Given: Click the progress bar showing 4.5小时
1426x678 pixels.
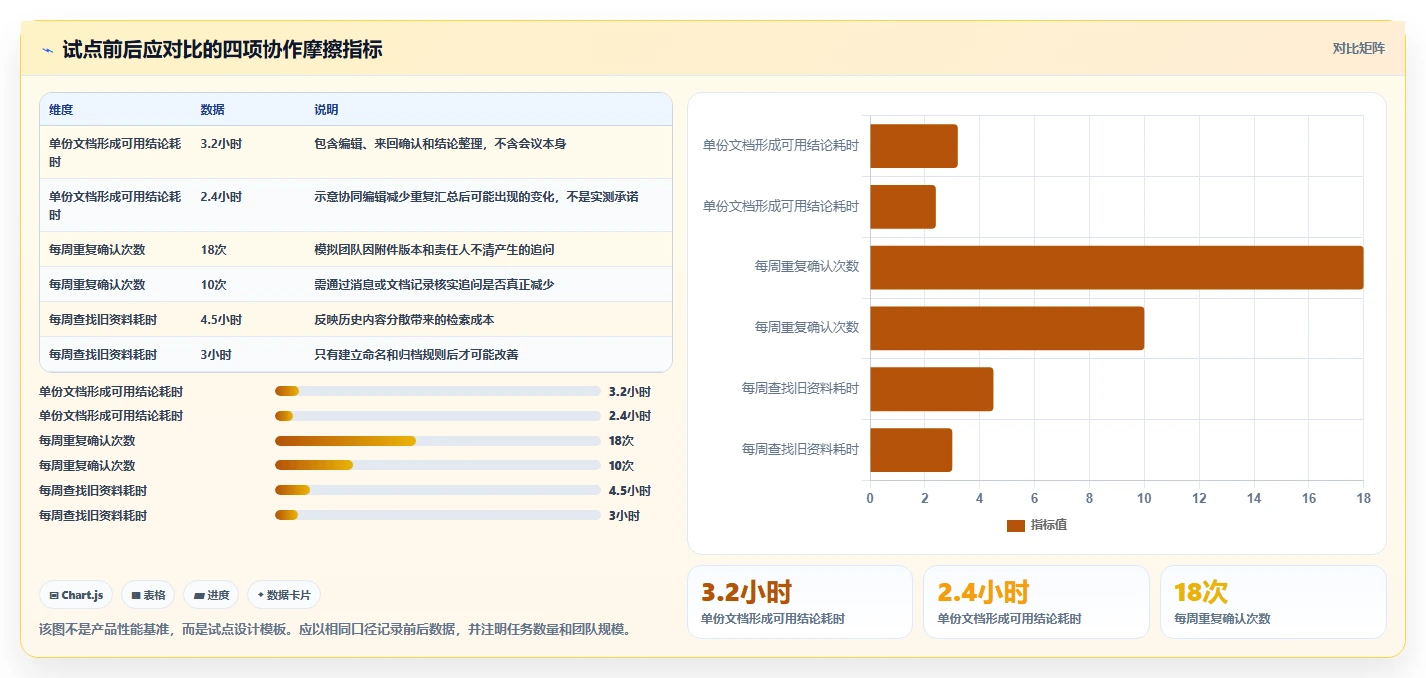Looking at the screenshot, I should (438, 491).
